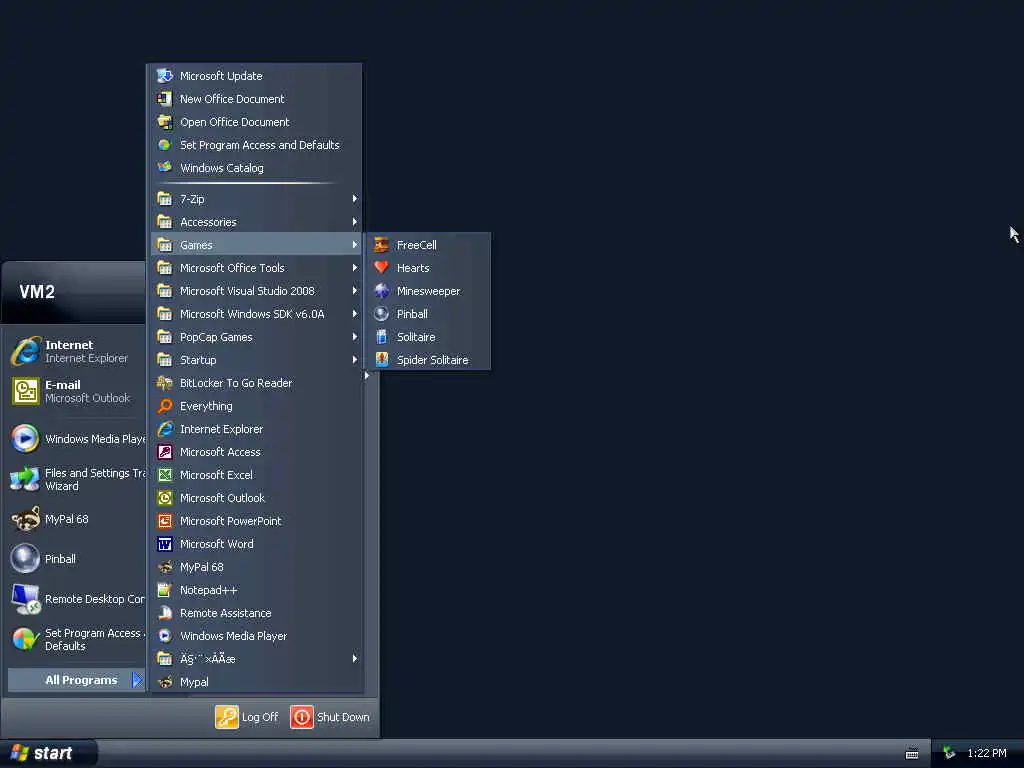Click the Shut Down button
1024x768 pixels.
[x=330, y=717]
